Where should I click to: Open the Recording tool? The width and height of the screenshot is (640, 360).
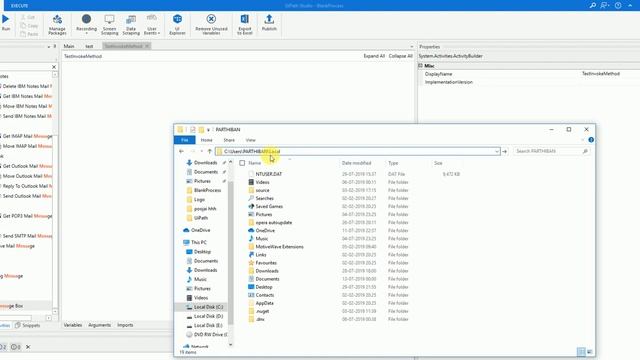tap(87, 24)
